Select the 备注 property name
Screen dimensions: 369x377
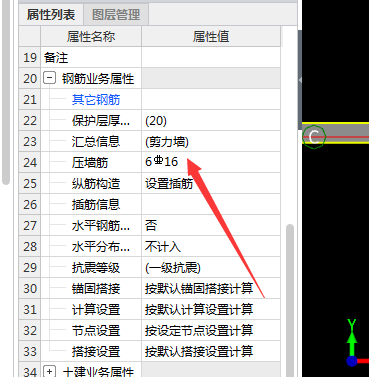(x=56, y=58)
